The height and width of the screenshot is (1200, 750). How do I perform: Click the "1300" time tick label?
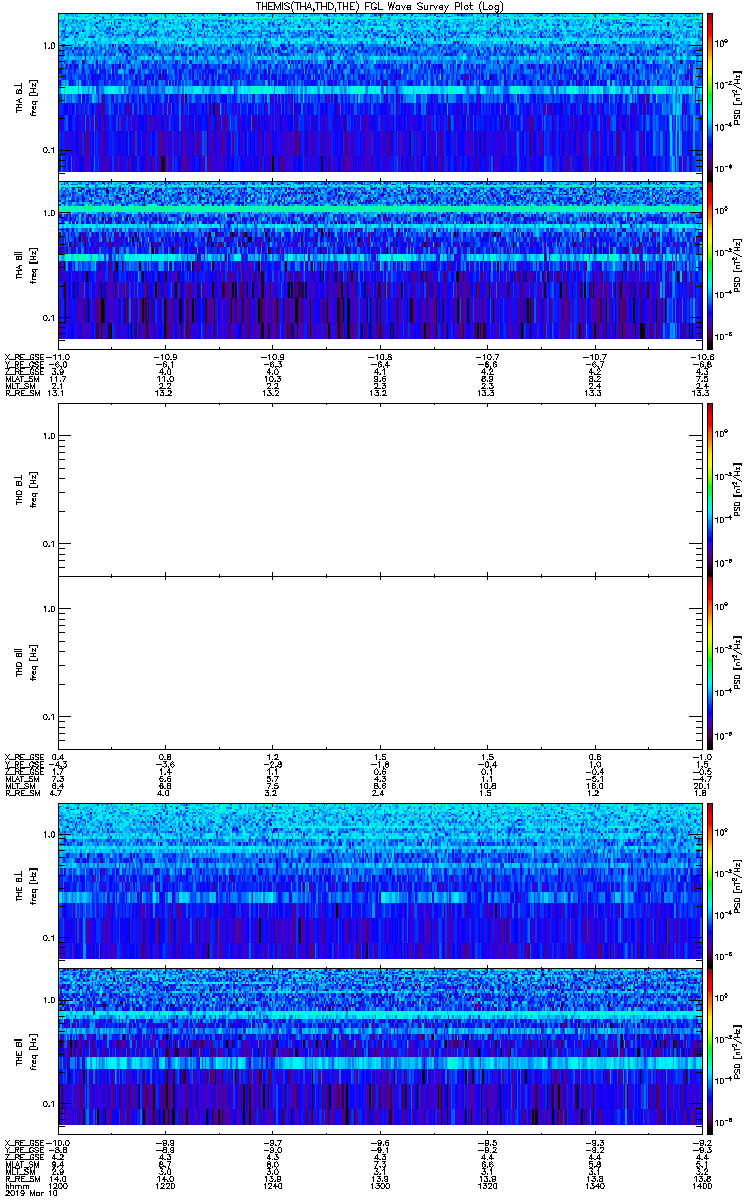(x=381, y=1184)
